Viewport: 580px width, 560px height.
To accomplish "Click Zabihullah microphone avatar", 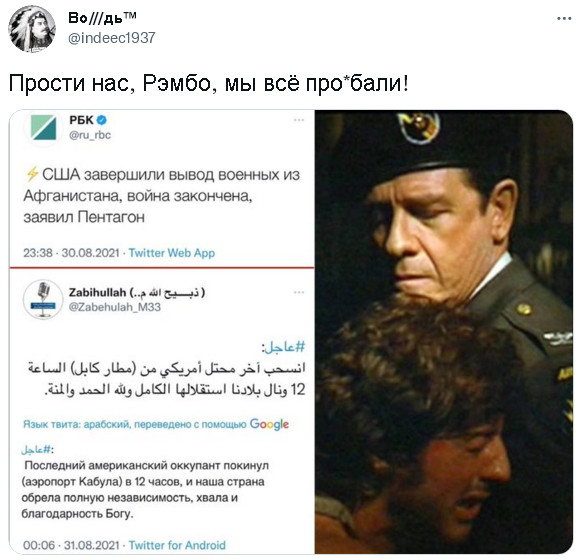I will click(x=43, y=300).
